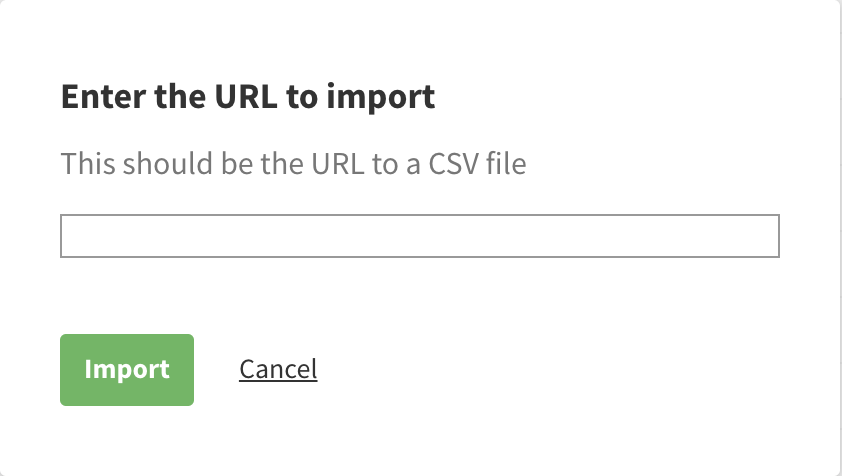Click inside the empty URL field
This screenshot has height=476, width=842.
(419, 236)
